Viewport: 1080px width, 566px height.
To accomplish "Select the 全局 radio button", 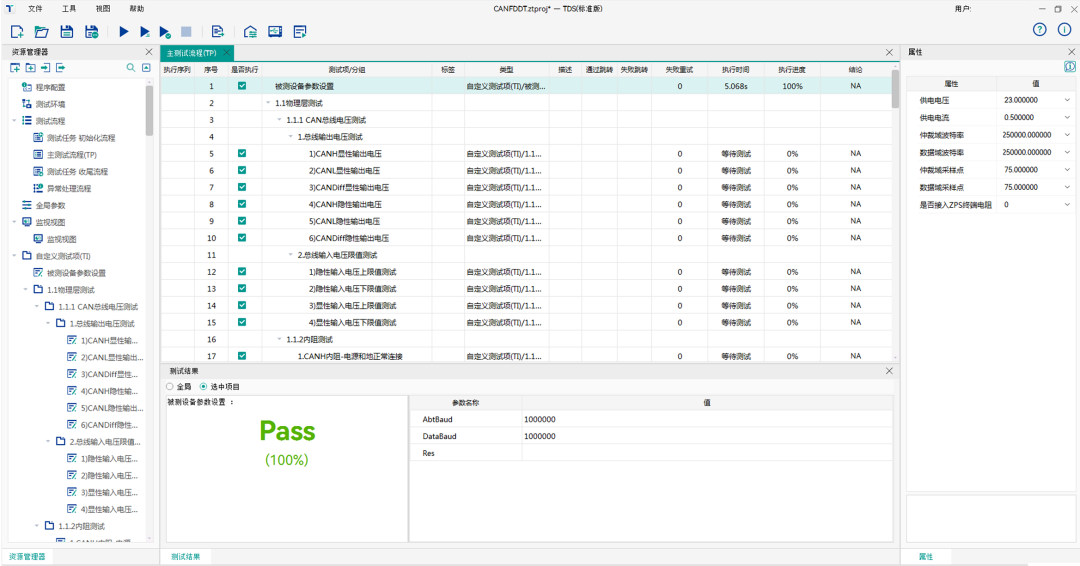I will [170, 387].
